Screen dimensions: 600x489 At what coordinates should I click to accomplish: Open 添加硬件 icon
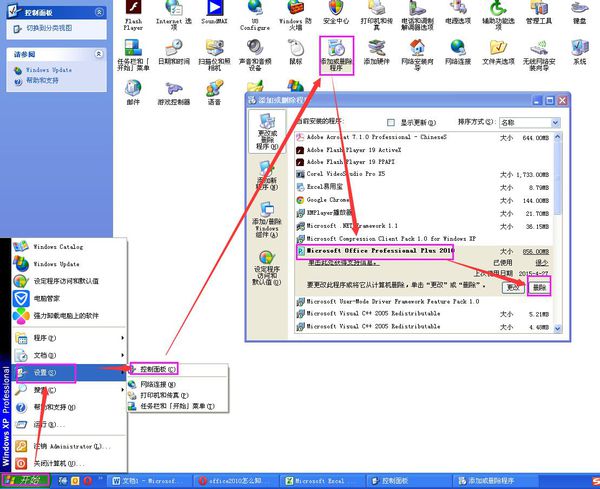377,53
